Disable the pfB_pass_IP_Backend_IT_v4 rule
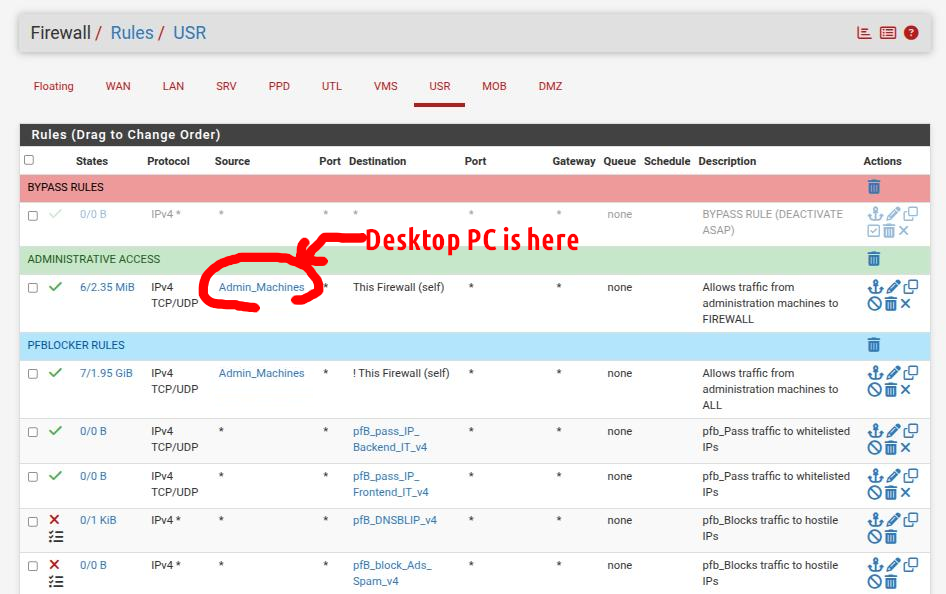Image resolution: width=946 pixels, height=594 pixels. (x=875, y=448)
